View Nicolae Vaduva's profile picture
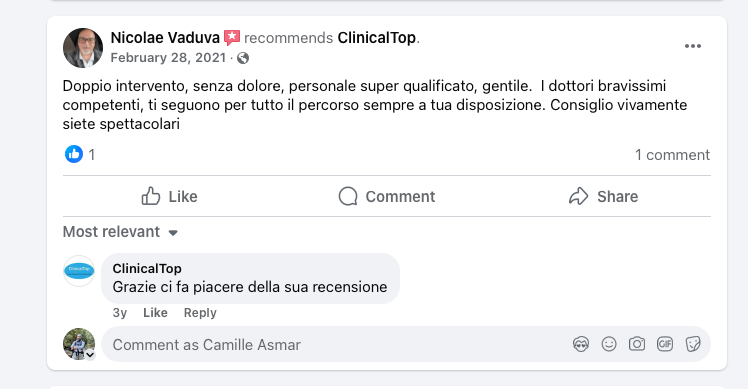Viewport: 748px width, 389px height. tap(83, 48)
